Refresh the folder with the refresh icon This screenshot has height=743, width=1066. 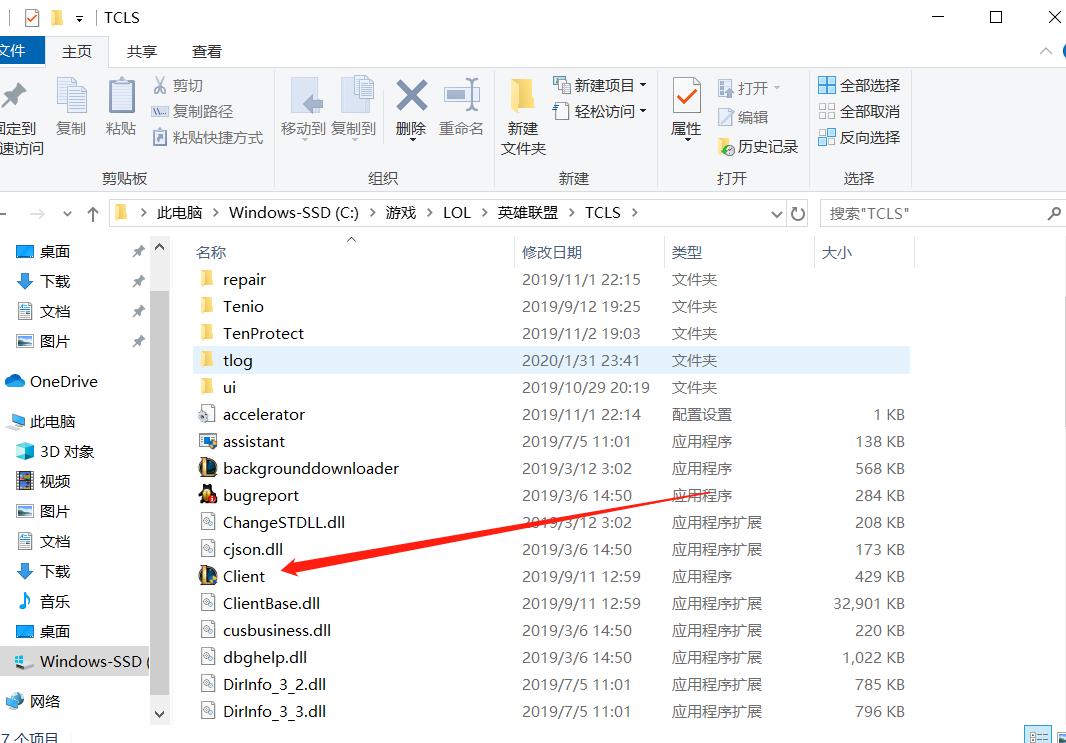797,212
